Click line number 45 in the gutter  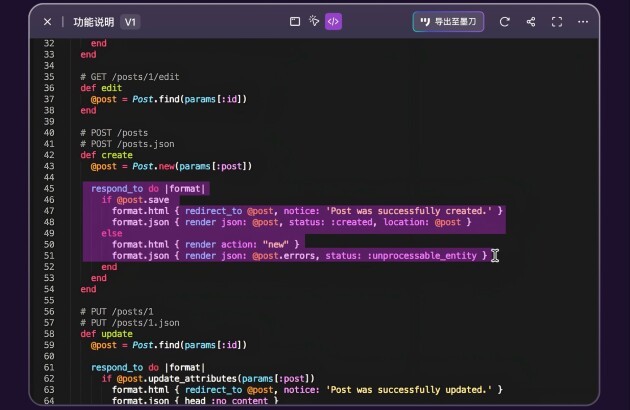point(49,189)
